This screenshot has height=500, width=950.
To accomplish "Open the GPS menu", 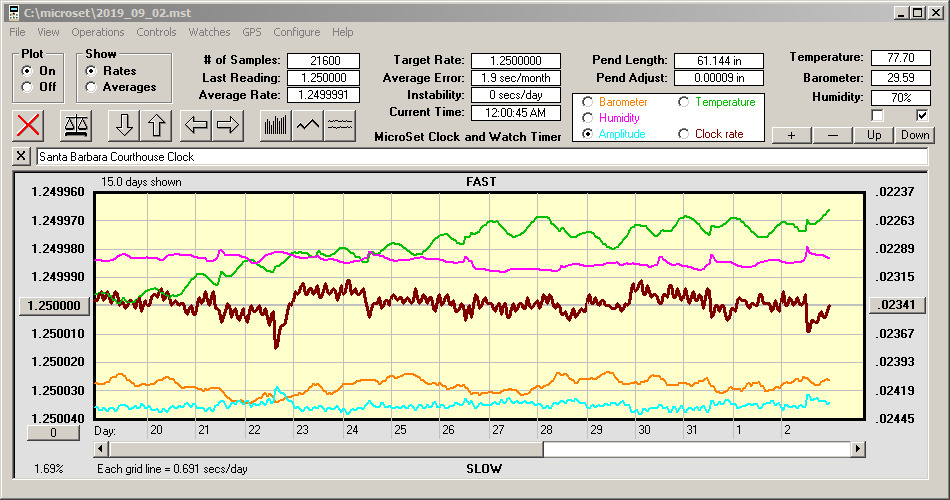I will click(x=251, y=32).
